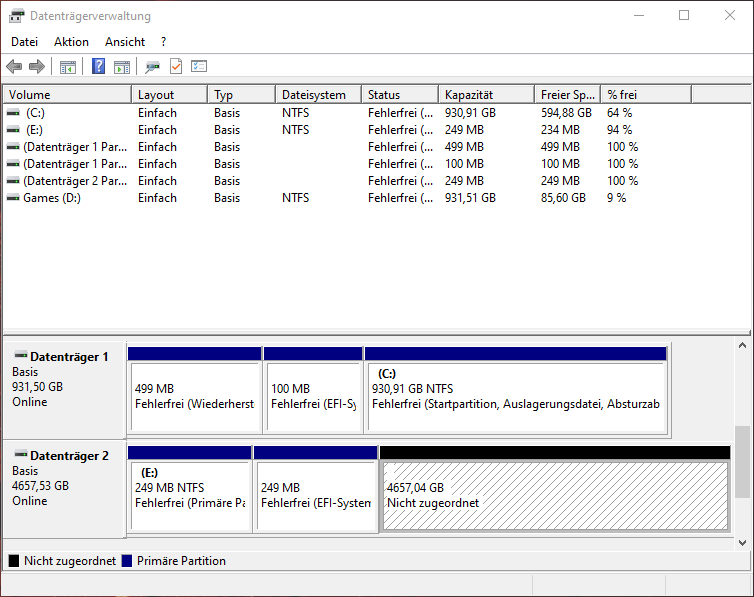Click the scroll down arrow in disk pane
This screenshot has width=754, height=597.
coord(742,543)
